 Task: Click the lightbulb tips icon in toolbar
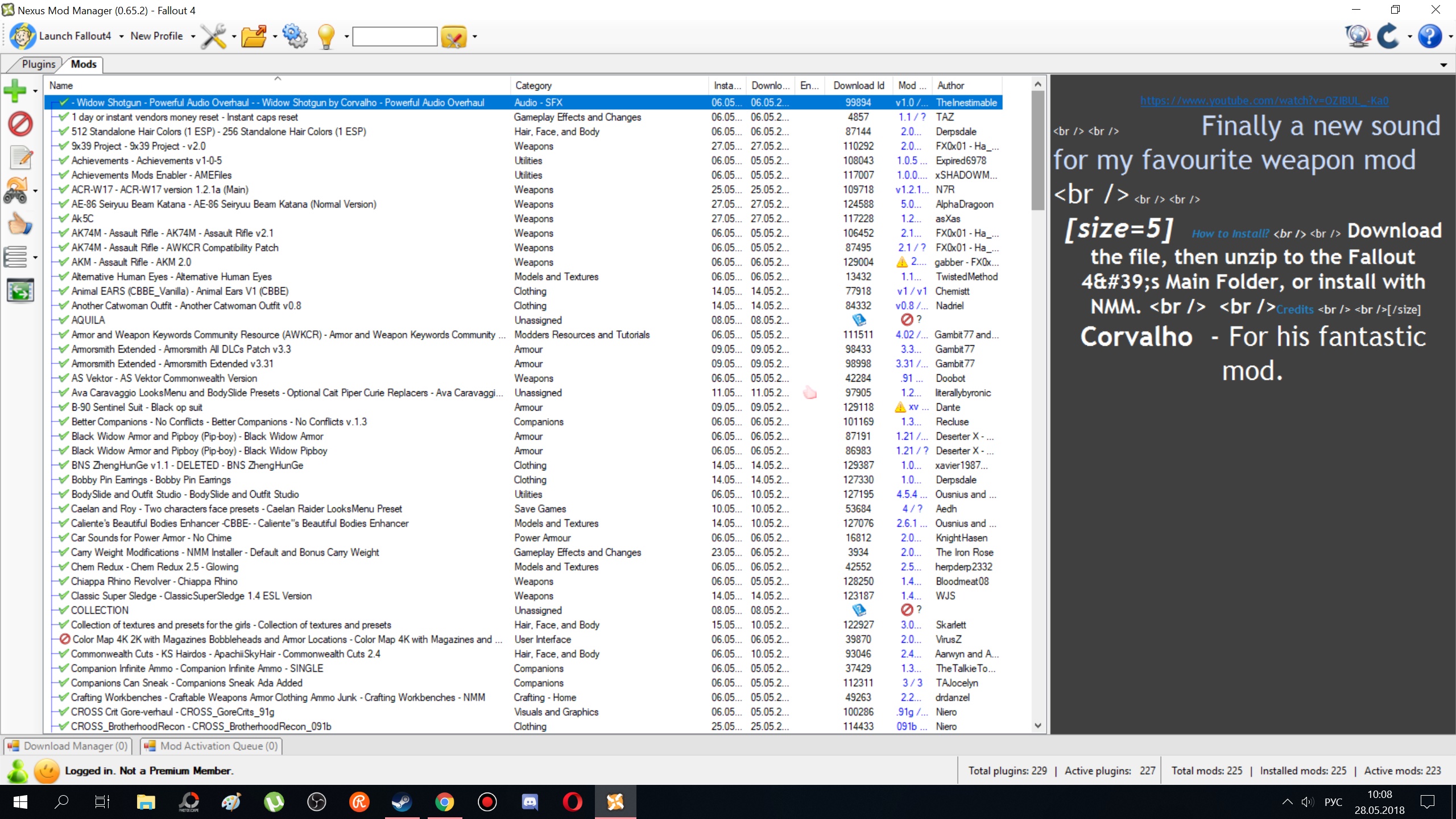coord(326,36)
